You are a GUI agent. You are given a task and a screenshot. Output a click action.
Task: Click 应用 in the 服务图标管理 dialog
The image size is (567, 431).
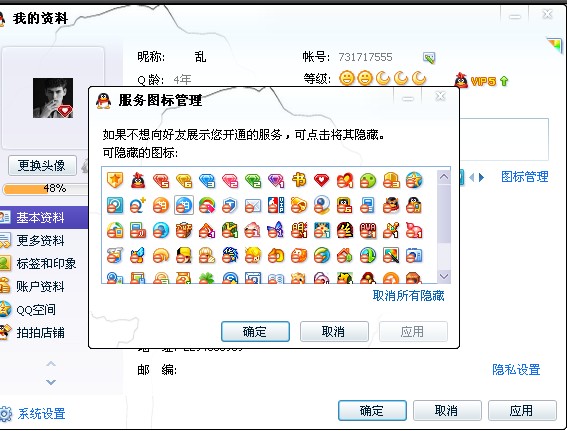point(413,332)
